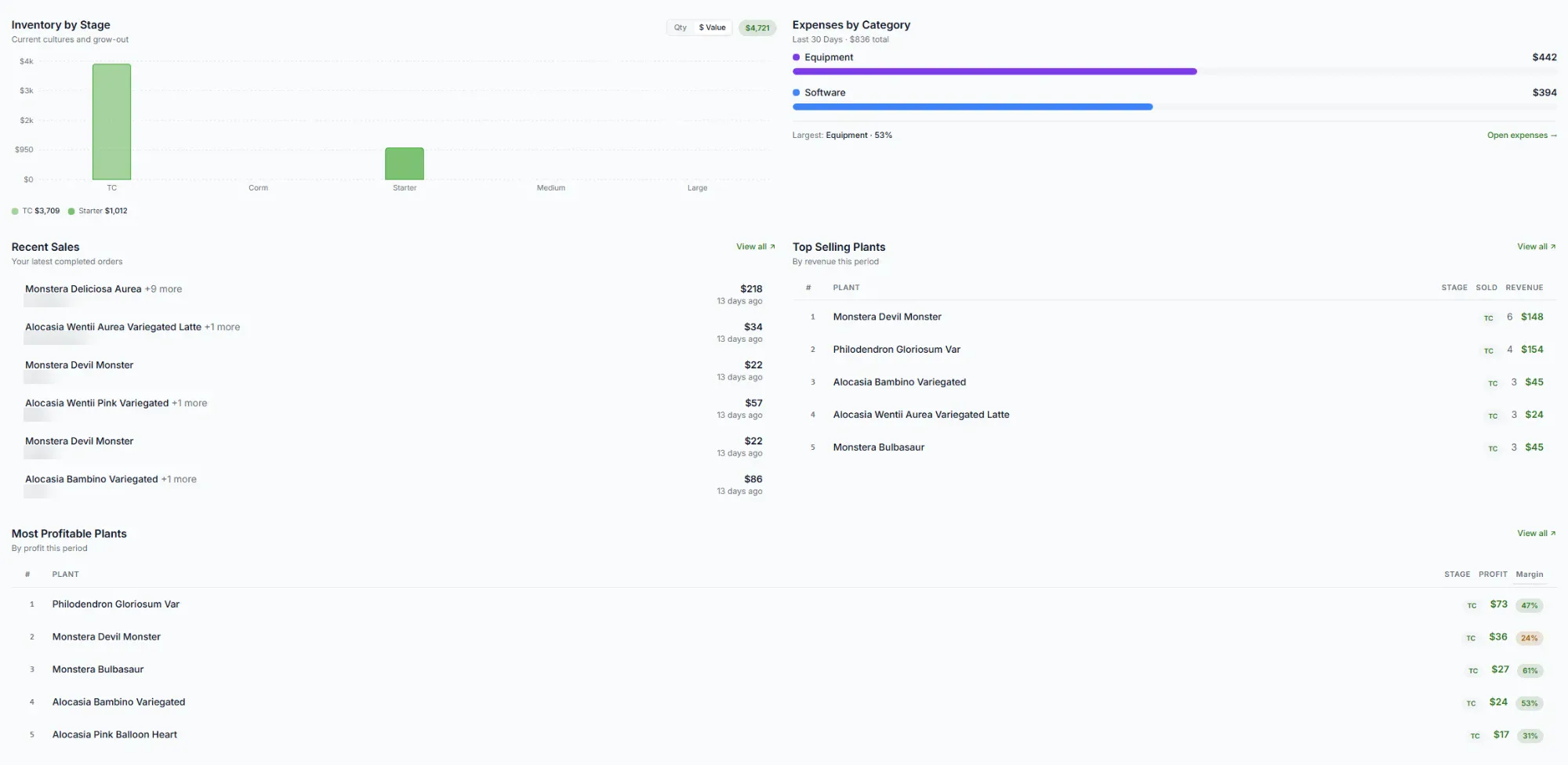The height and width of the screenshot is (765, 1568).
Task: Click Monstera Bulbasaur in Most Profitable Plants
Action: 98,669
